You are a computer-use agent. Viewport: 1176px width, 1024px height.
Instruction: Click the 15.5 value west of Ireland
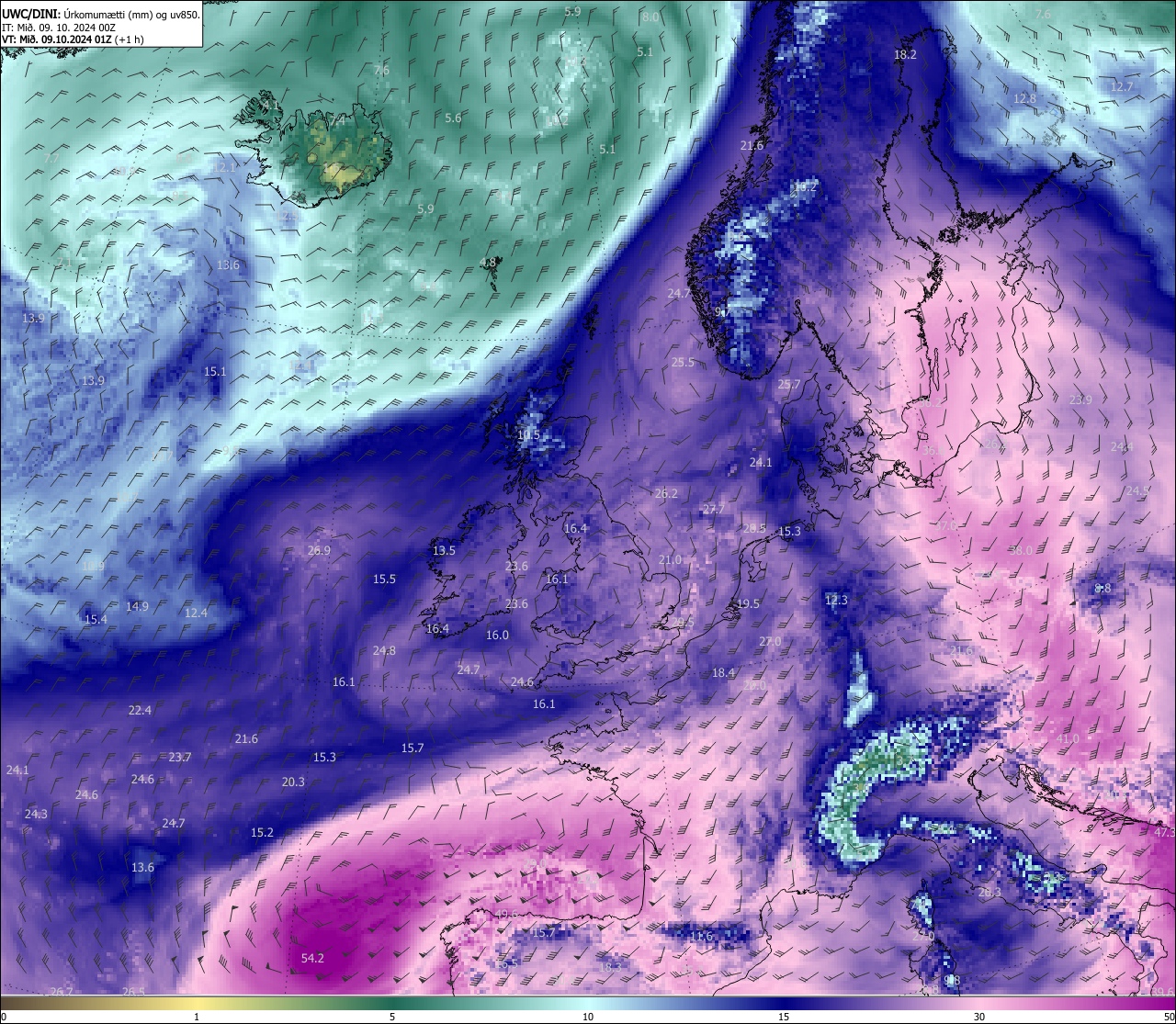click(x=384, y=579)
